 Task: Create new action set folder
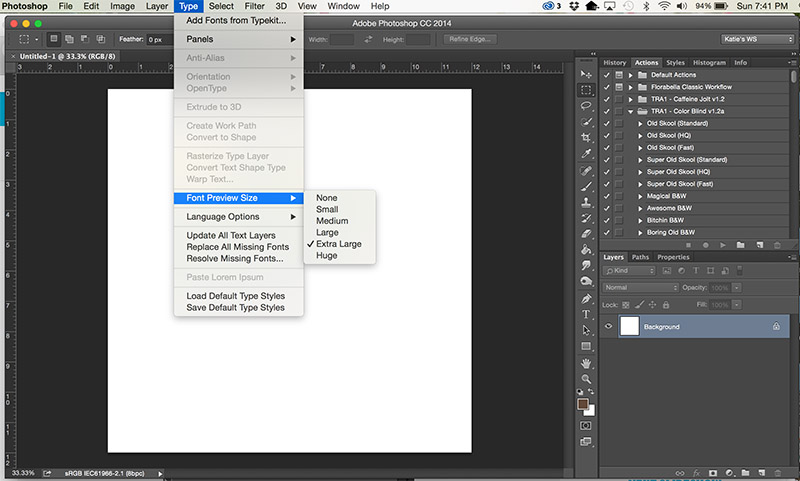coord(740,245)
